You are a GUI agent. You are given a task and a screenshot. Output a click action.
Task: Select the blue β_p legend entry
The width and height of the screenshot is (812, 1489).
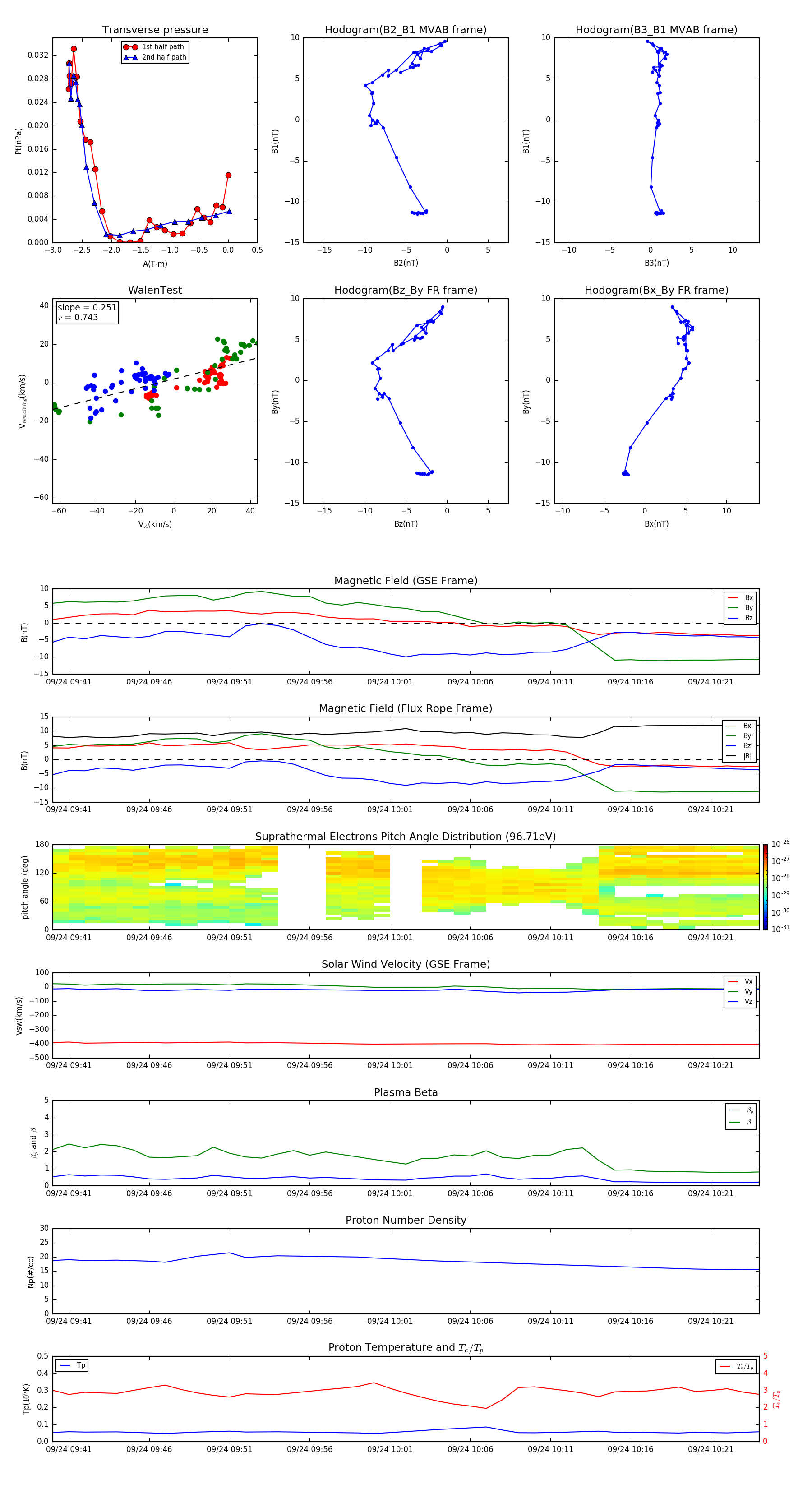click(x=741, y=1110)
